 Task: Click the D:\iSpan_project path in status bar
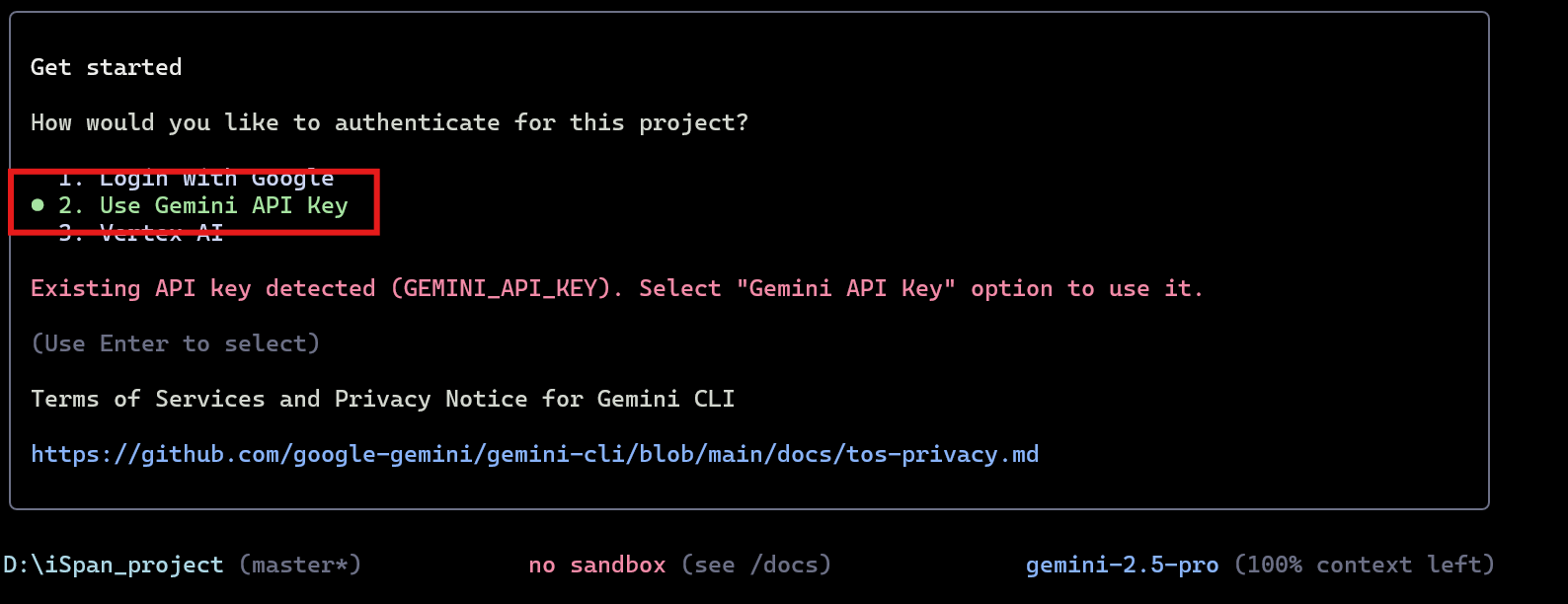click(x=114, y=565)
